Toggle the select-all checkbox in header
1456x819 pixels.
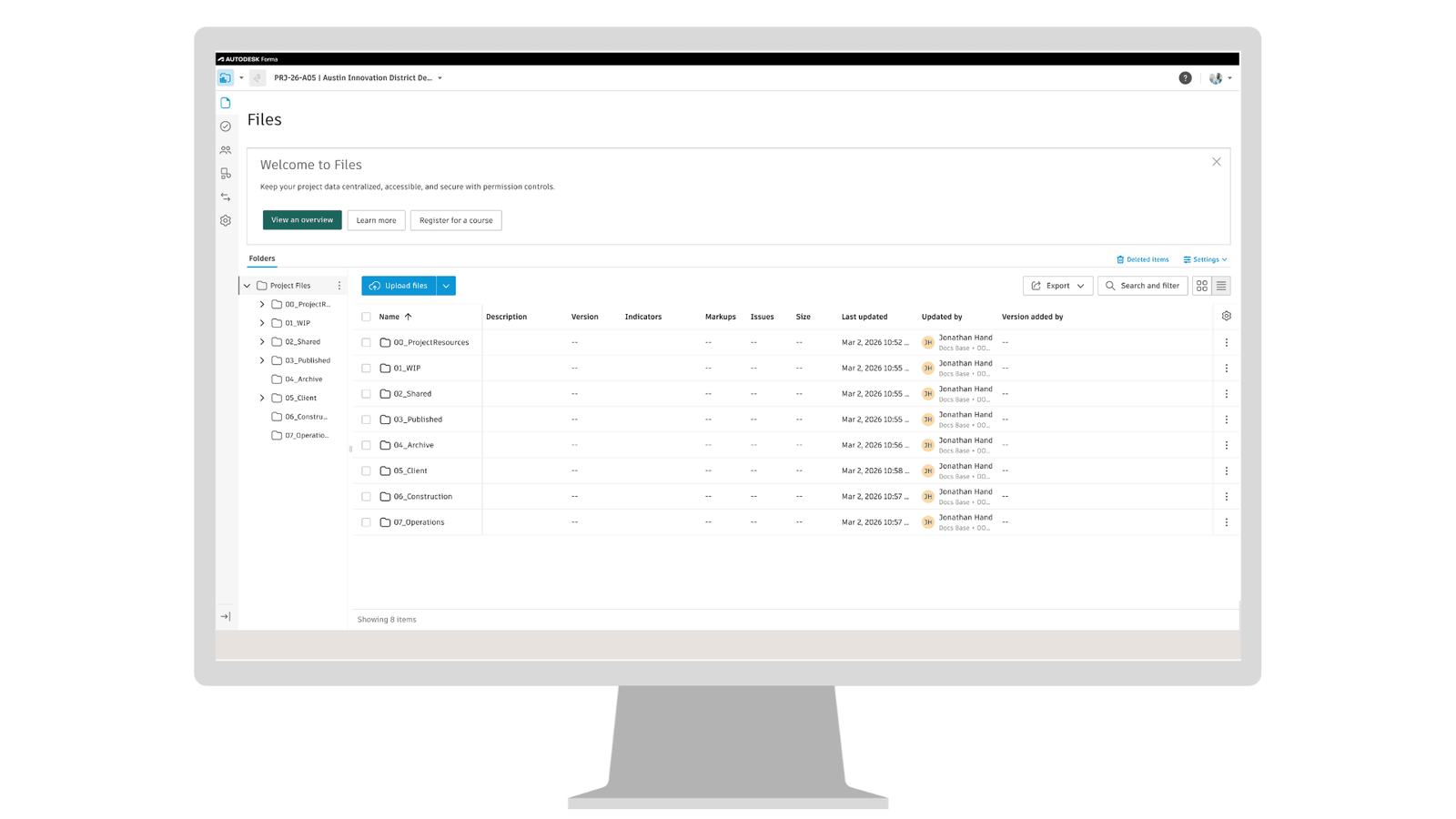click(x=366, y=317)
